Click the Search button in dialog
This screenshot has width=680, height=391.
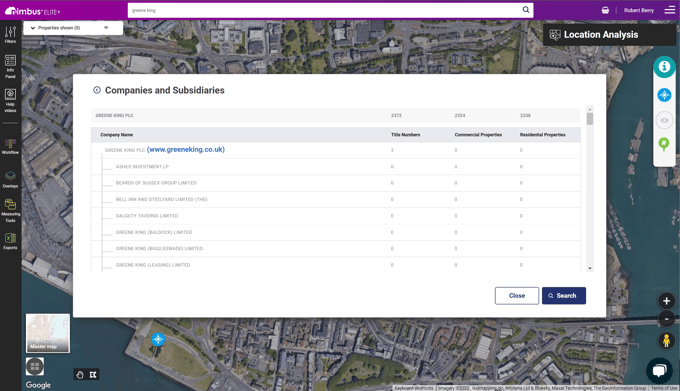(563, 296)
